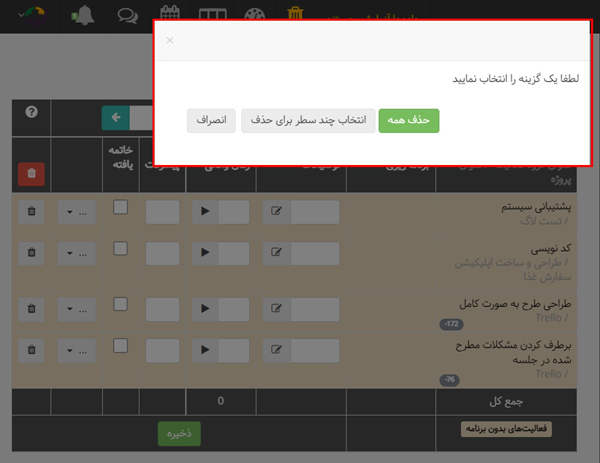The image size is (600, 463).
Task: Edit description icon for کد نویسی
Action: [276, 253]
